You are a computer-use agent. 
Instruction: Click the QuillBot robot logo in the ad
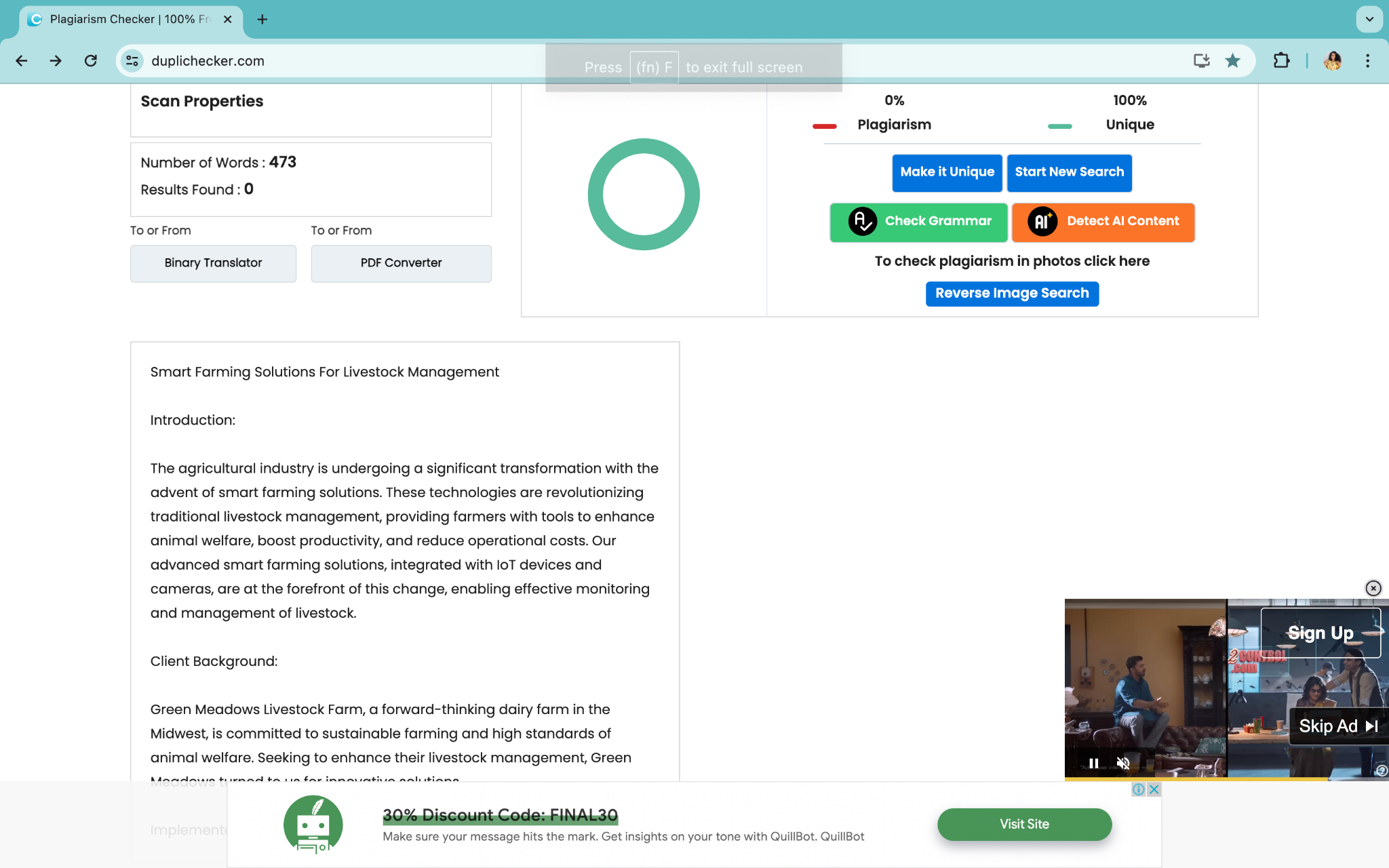(x=313, y=824)
